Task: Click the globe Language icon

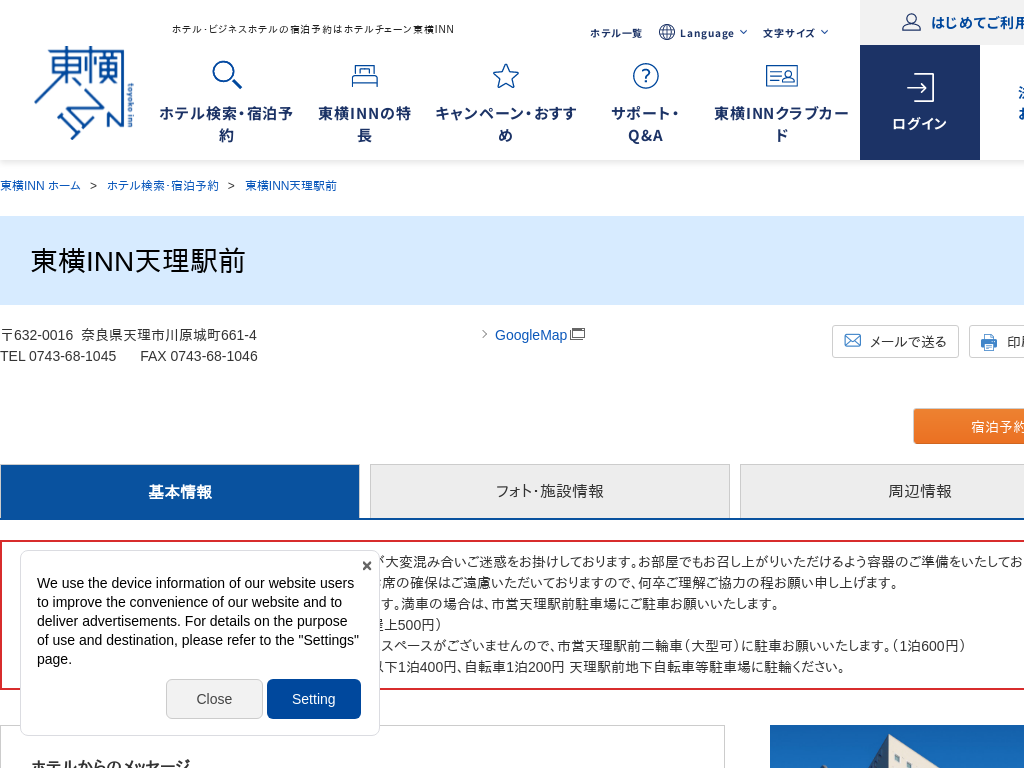Action: (x=666, y=32)
